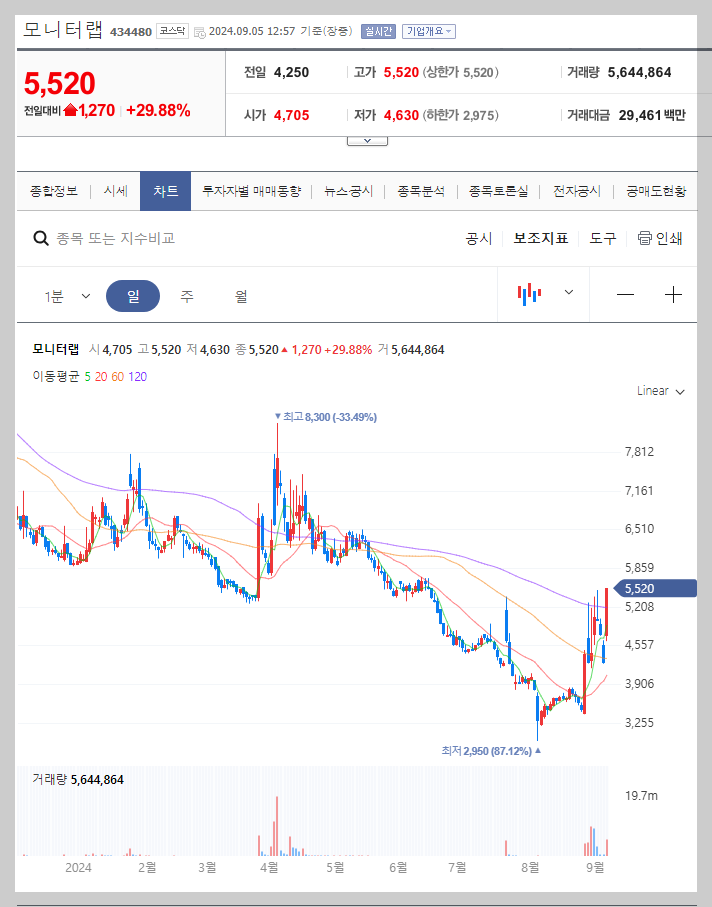
Task: Collapse the header panel with the chevron
Action: coord(366,140)
